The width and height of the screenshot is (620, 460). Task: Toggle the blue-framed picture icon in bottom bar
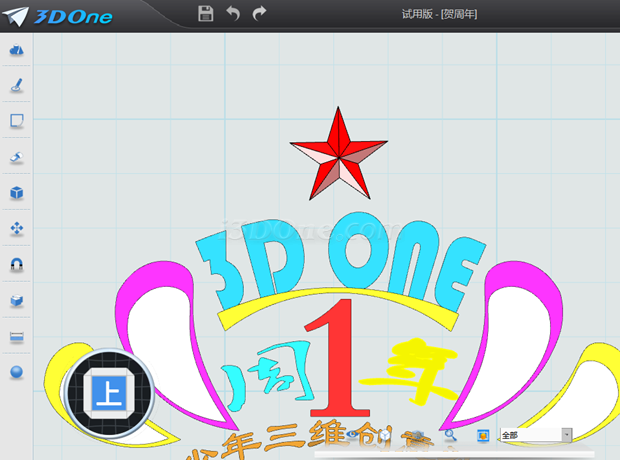[482, 436]
